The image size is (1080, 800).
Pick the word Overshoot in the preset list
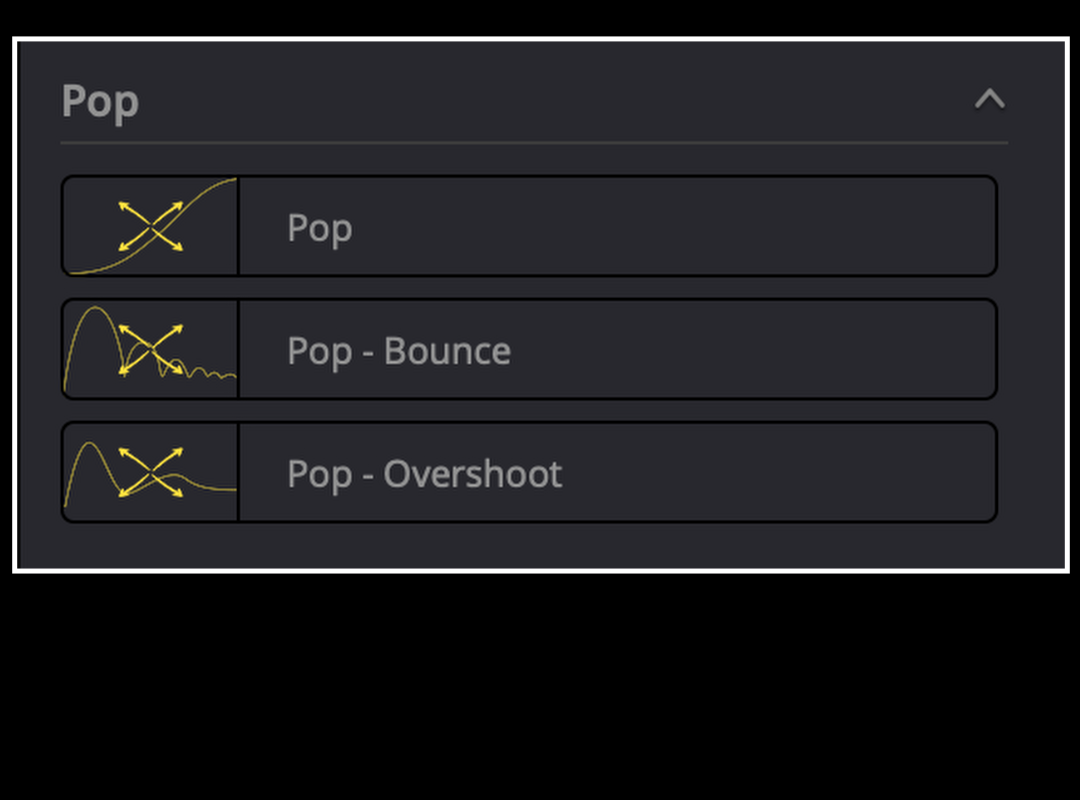pos(472,474)
